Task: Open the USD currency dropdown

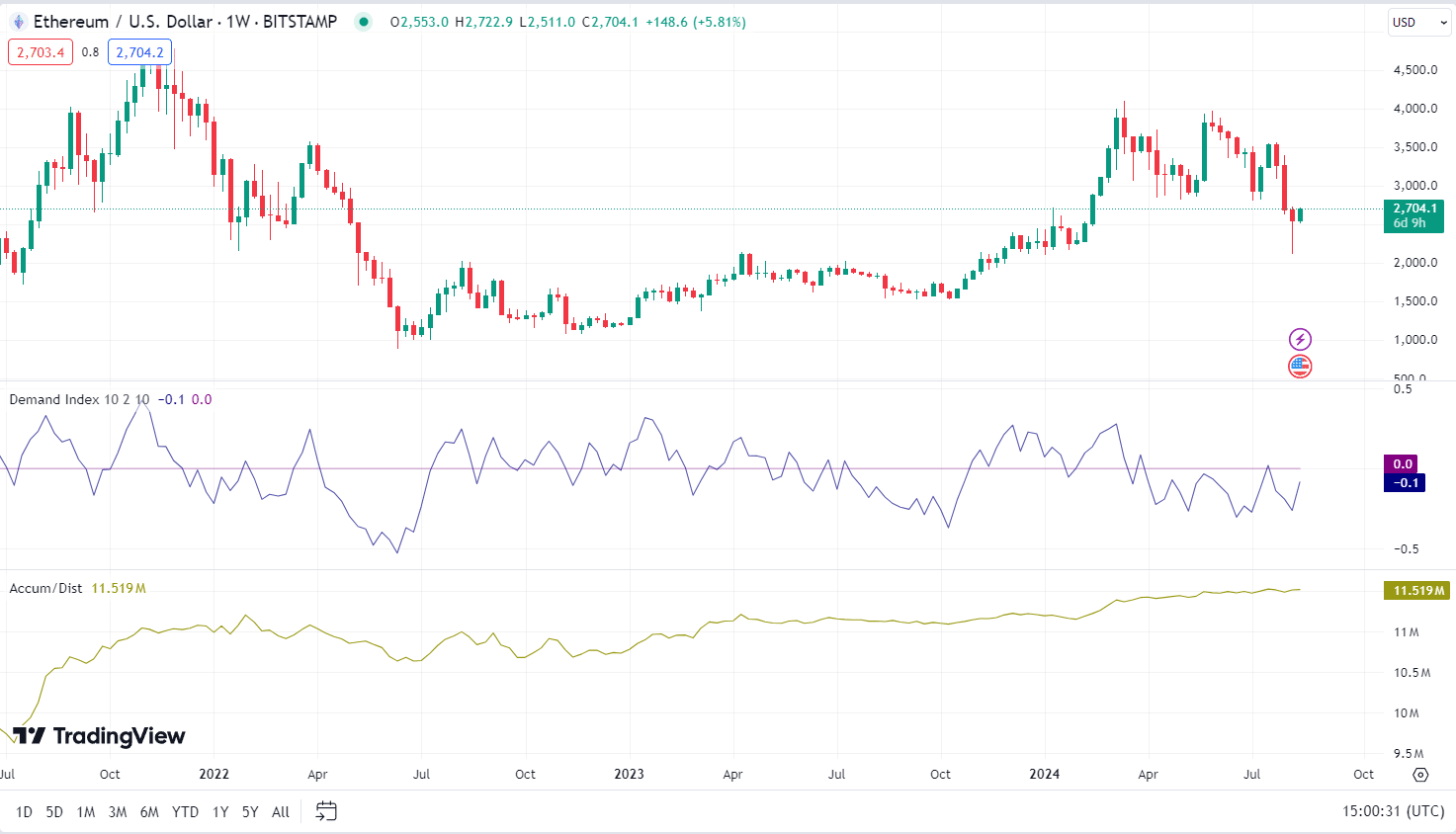Action: tap(1418, 21)
